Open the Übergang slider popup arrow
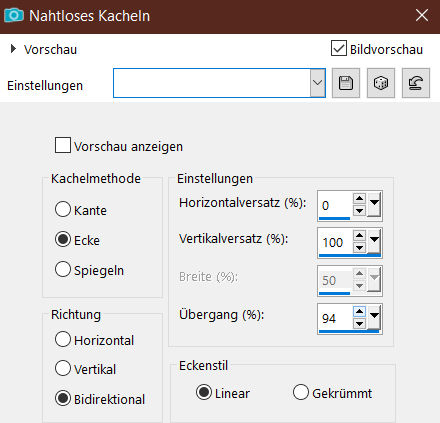Viewport: 440px width, 423px height. coord(374,317)
